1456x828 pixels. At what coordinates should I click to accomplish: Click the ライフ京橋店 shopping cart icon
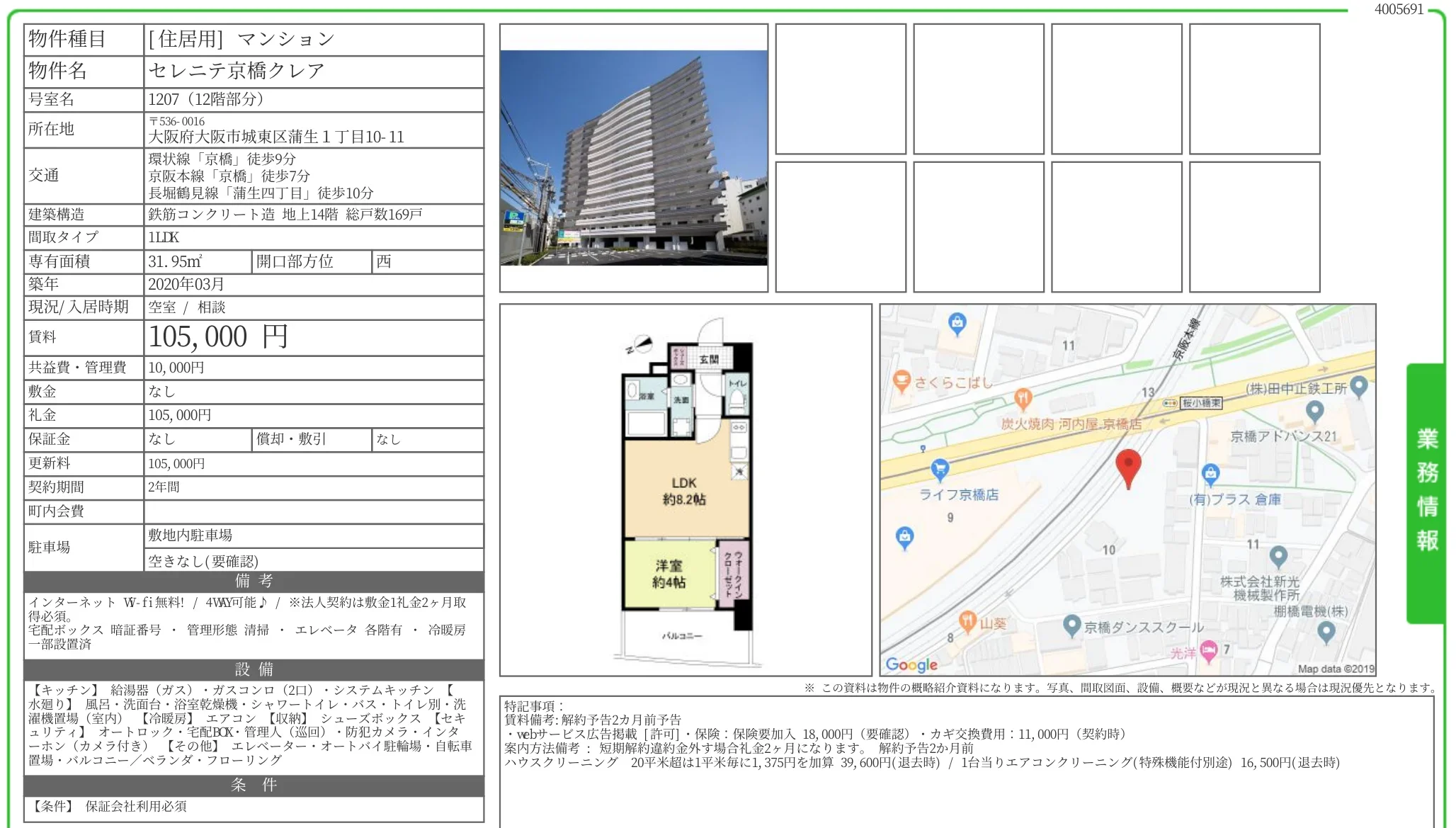pos(939,469)
